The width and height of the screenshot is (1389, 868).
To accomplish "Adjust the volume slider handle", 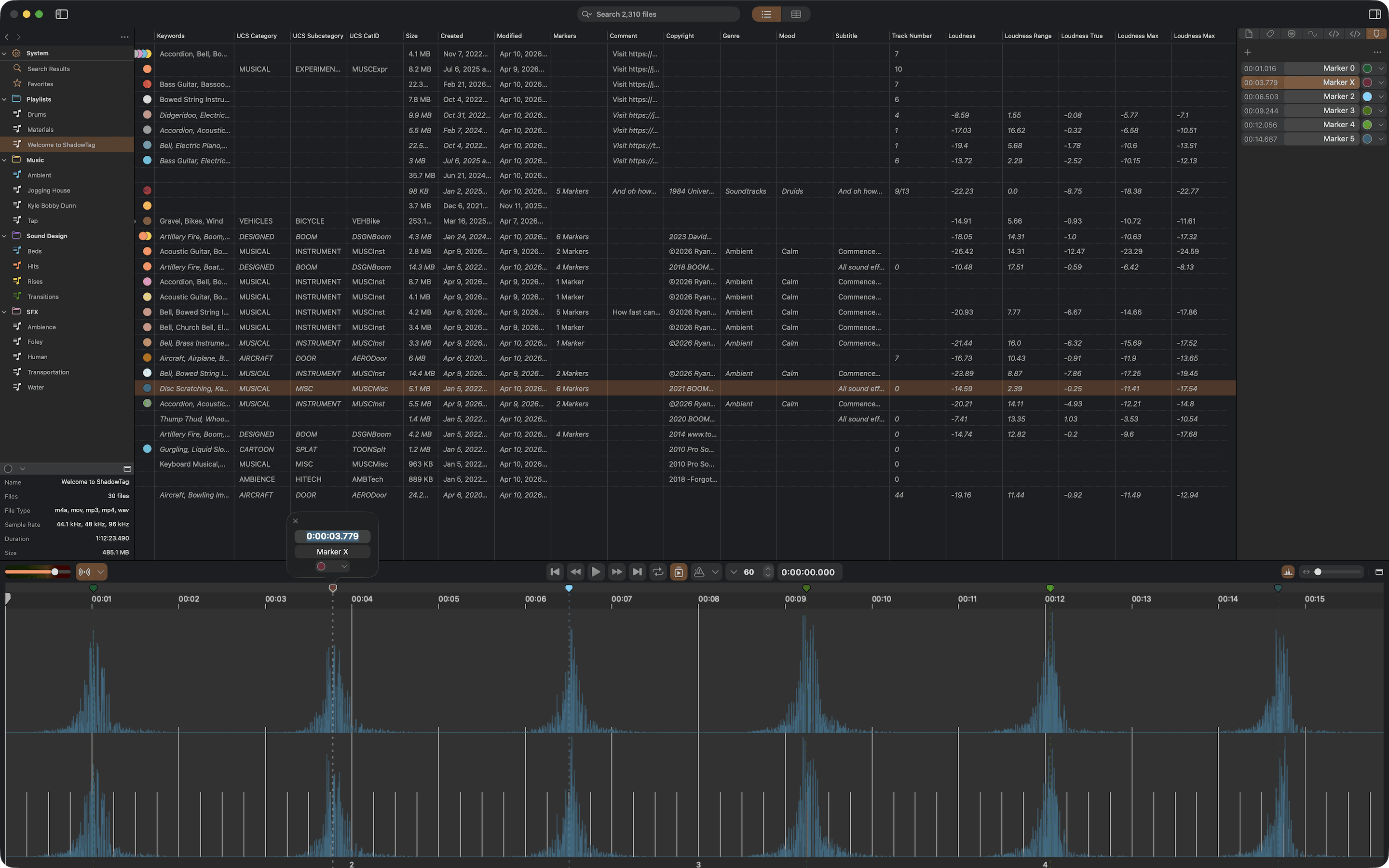I will [x=54, y=572].
